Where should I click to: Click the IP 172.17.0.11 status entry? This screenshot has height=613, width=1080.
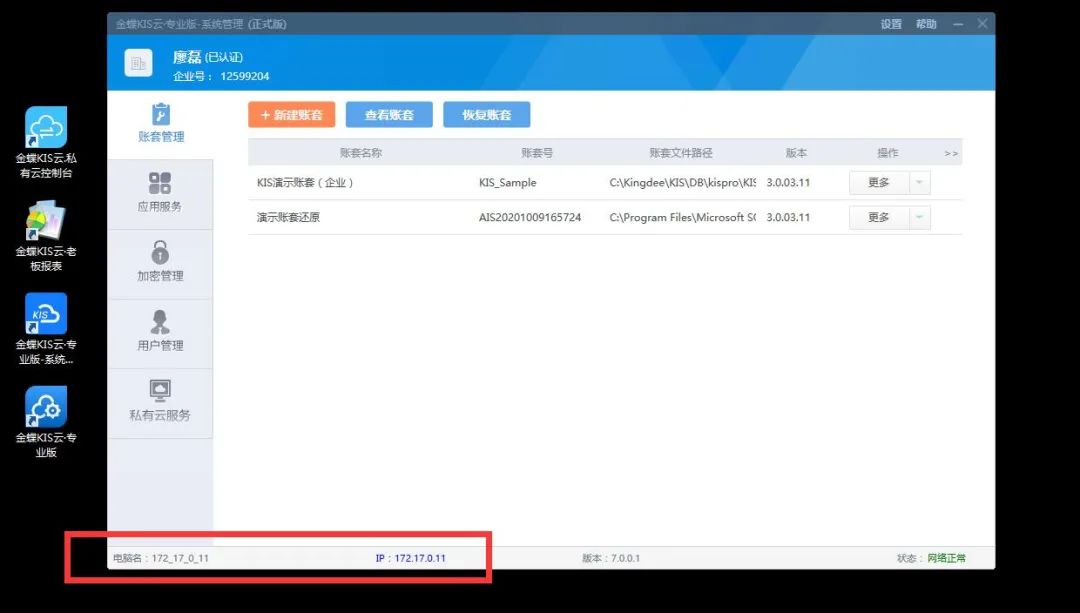(411, 558)
